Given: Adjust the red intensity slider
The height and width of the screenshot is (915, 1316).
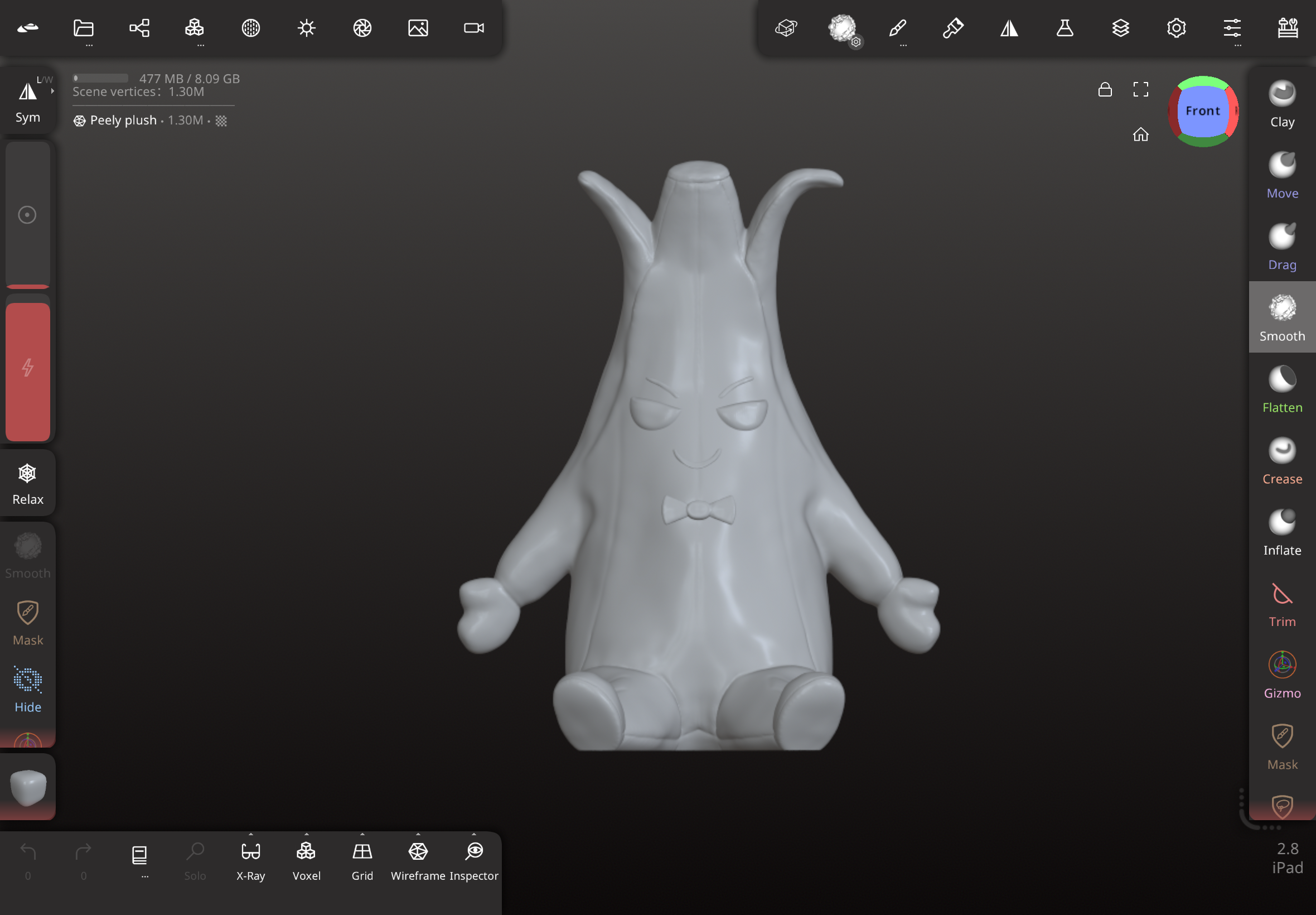Looking at the screenshot, I should pos(27,368).
